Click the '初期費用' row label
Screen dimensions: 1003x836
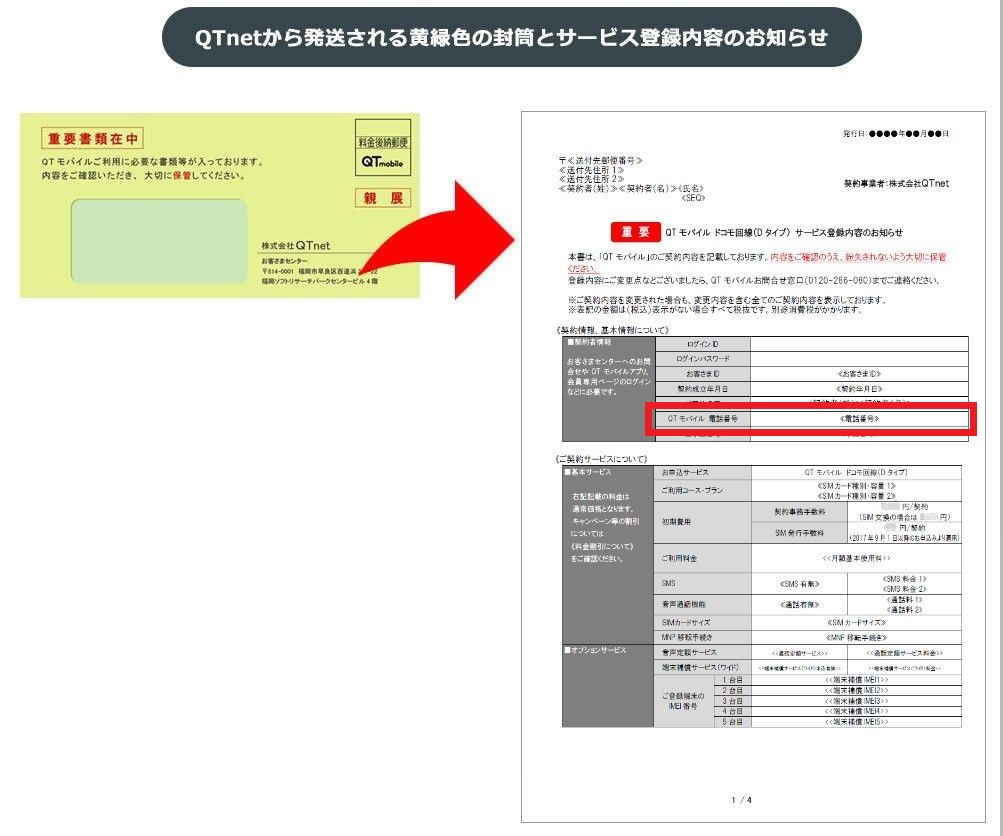click(702, 522)
